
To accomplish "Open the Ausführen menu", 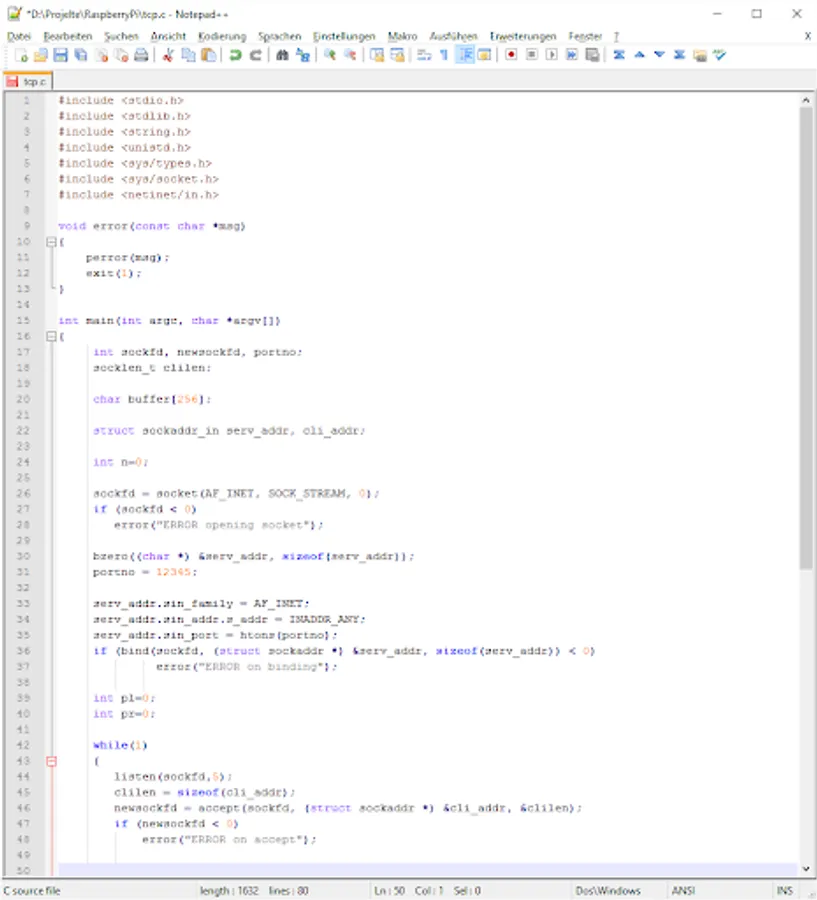I will tap(454, 36).
